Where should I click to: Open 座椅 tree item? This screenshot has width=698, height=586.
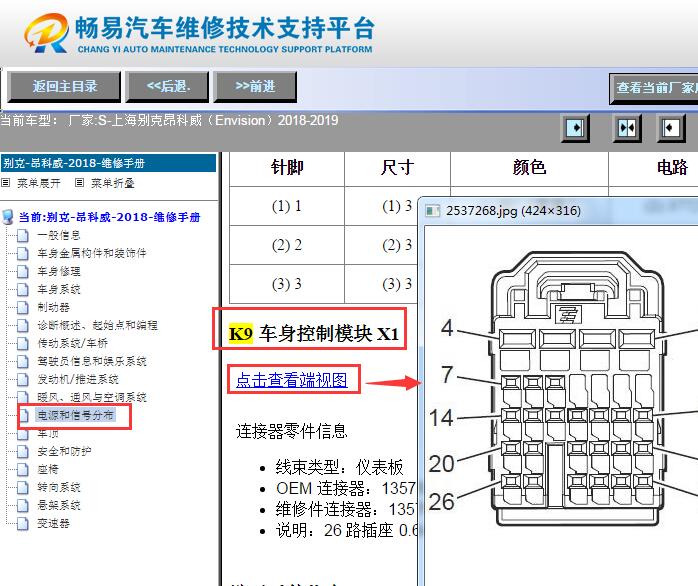click(48, 469)
